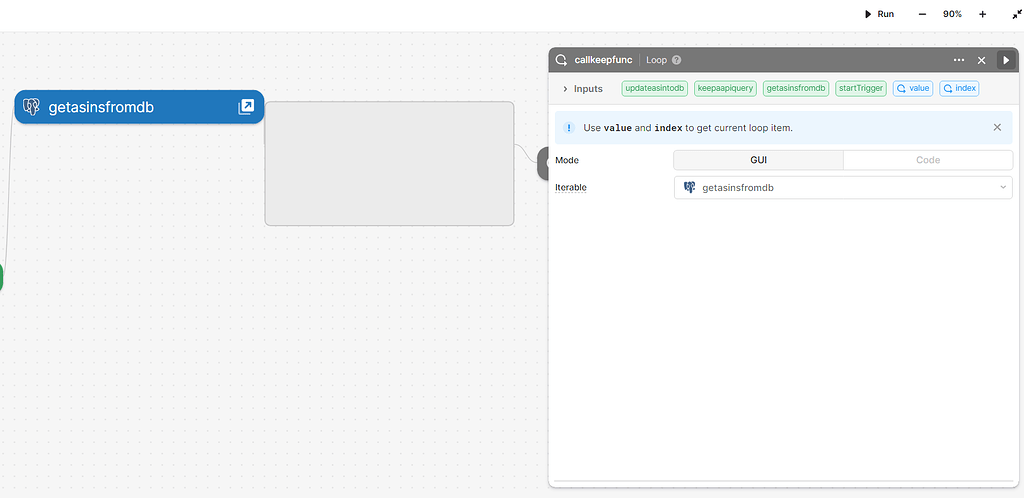The width and height of the screenshot is (1024, 498).
Task: Switch loop Mode to GUI
Action: tap(758, 160)
